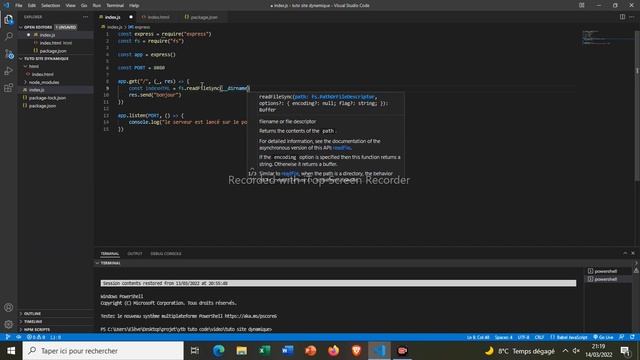The height and width of the screenshot is (360, 640).
Task: Click the Spaces: 4 indentation indicator
Action: tap(503, 337)
